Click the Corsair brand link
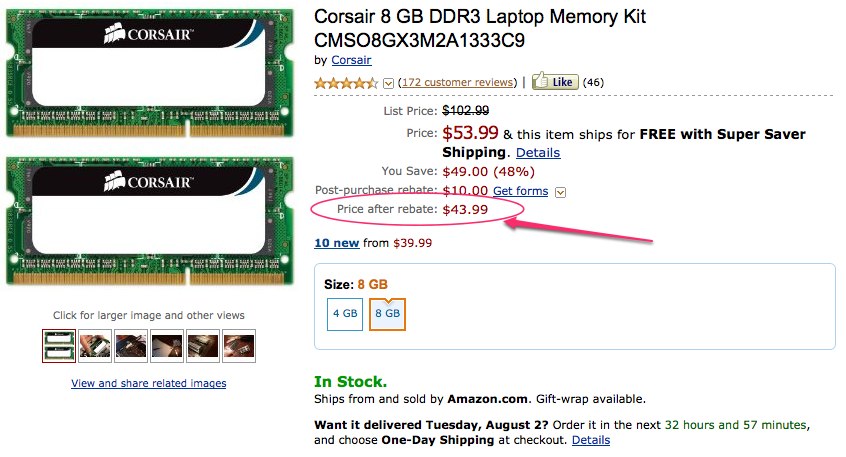846x457 pixels. pyautogui.click(x=351, y=60)
